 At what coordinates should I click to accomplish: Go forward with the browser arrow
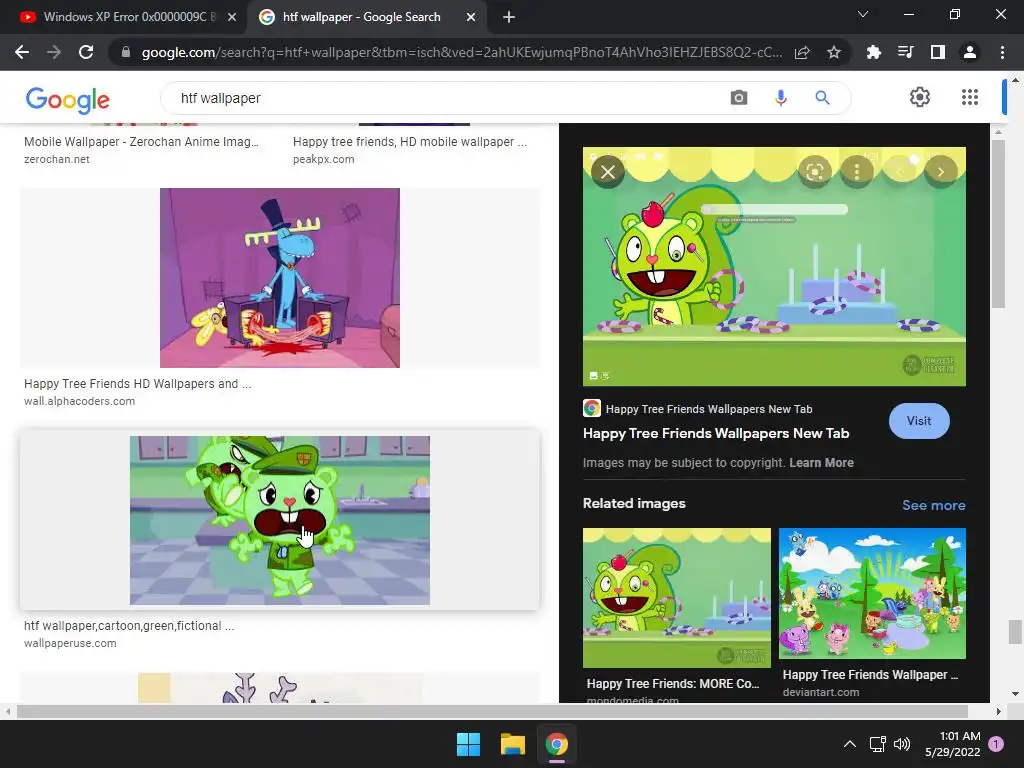(x=54, y=52)
